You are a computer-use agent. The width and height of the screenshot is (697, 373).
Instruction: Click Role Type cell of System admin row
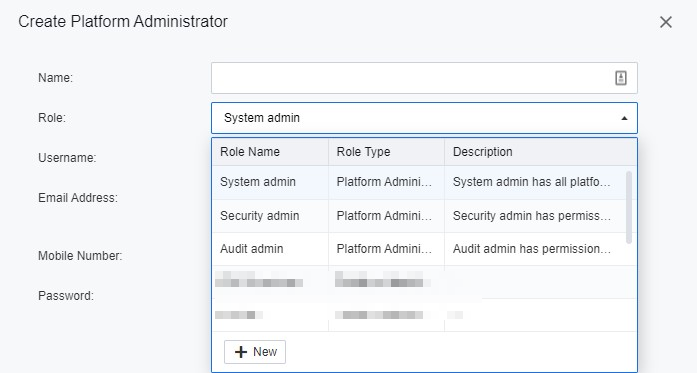pos(386,182)
